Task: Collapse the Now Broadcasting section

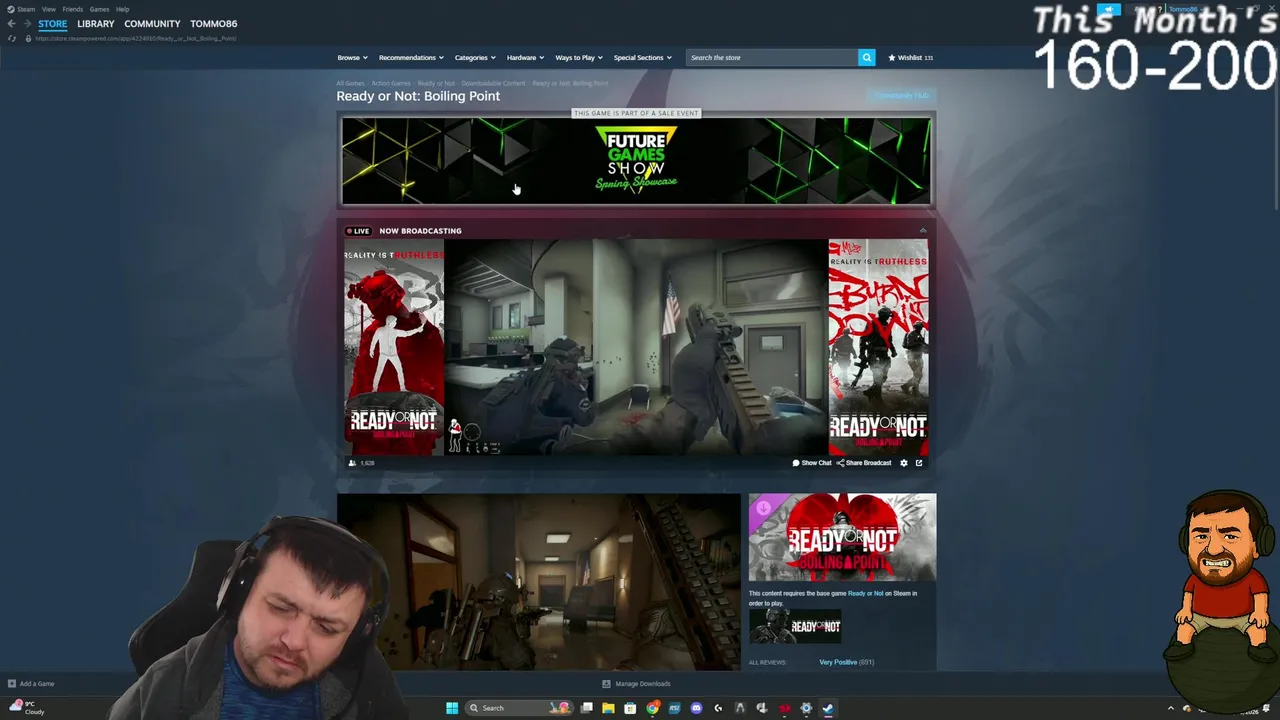Action: coord(923,231)
